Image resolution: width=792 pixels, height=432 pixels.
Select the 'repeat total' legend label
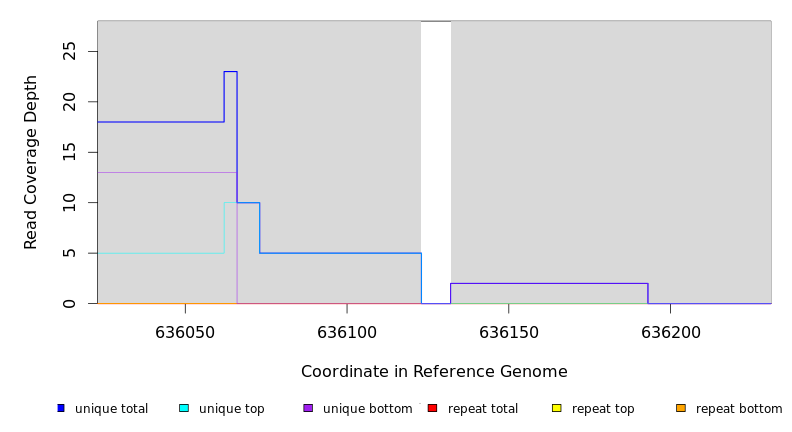[x=483, y=409]
